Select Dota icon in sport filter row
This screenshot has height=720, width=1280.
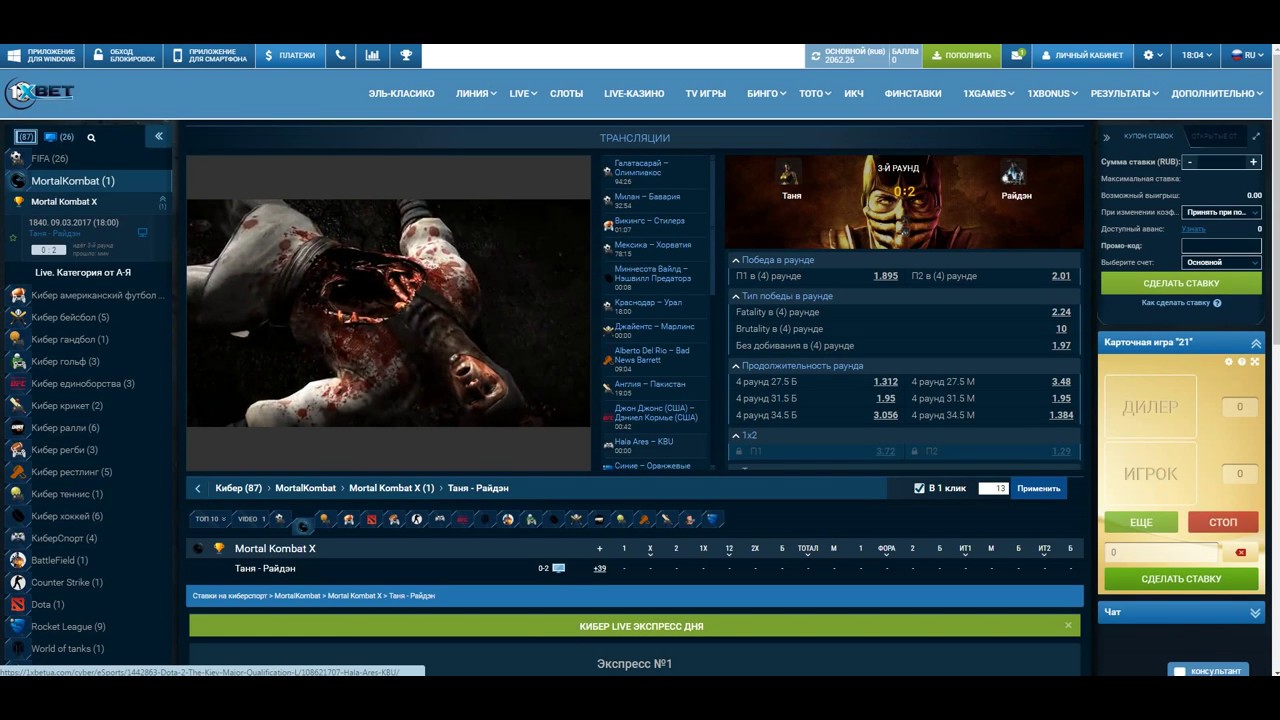click(x=371, y=519)
